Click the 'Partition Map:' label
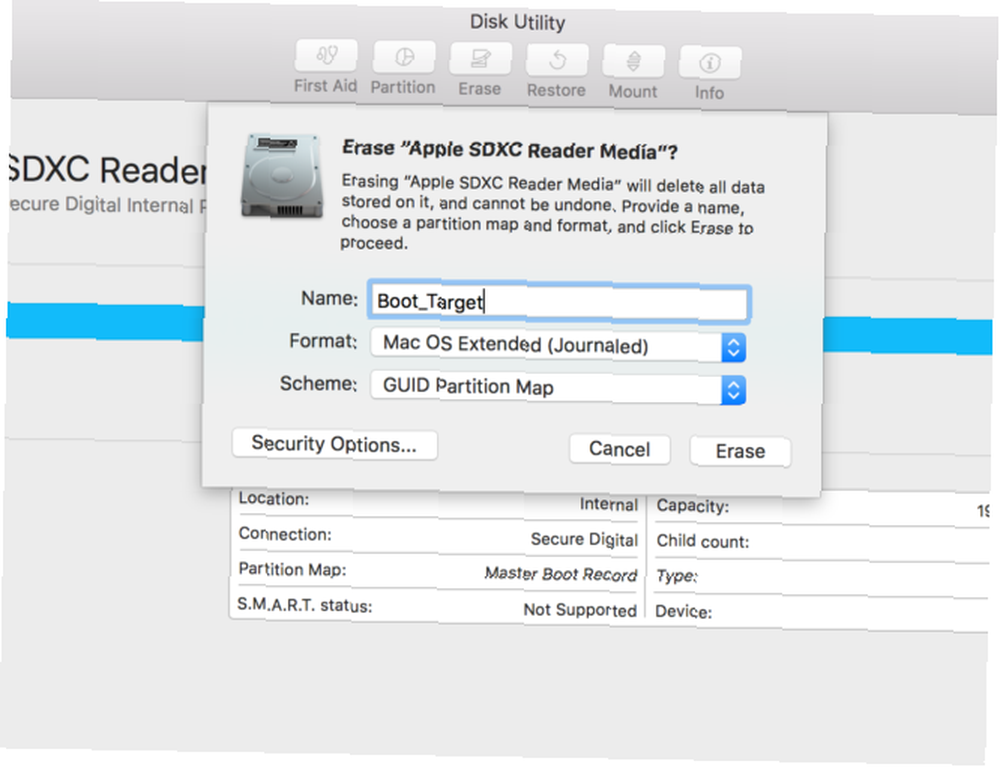 (292, 569)
